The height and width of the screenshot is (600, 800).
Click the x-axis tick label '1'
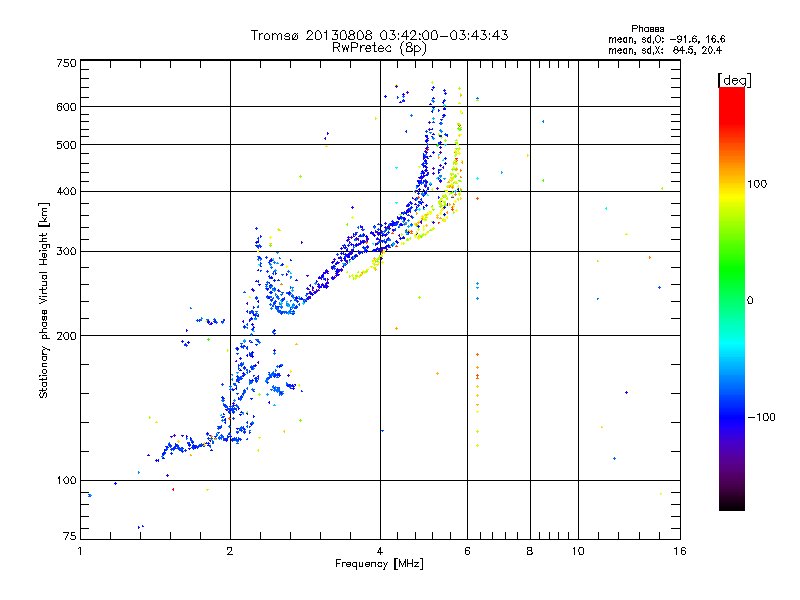click(80, 551)
